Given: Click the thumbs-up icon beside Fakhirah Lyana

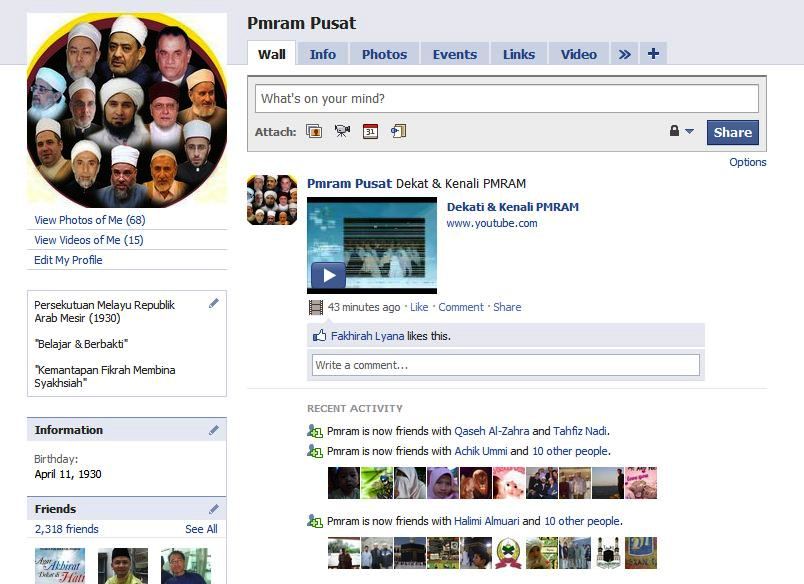Looking at the screenshot, I should tap(319, 336).
